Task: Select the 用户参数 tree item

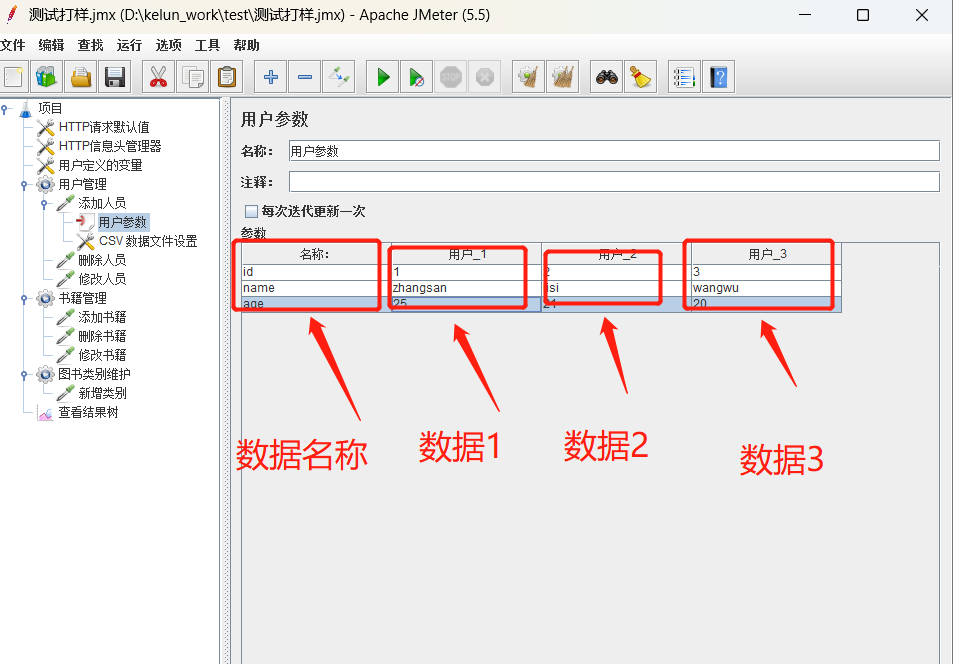Action: 123,222
